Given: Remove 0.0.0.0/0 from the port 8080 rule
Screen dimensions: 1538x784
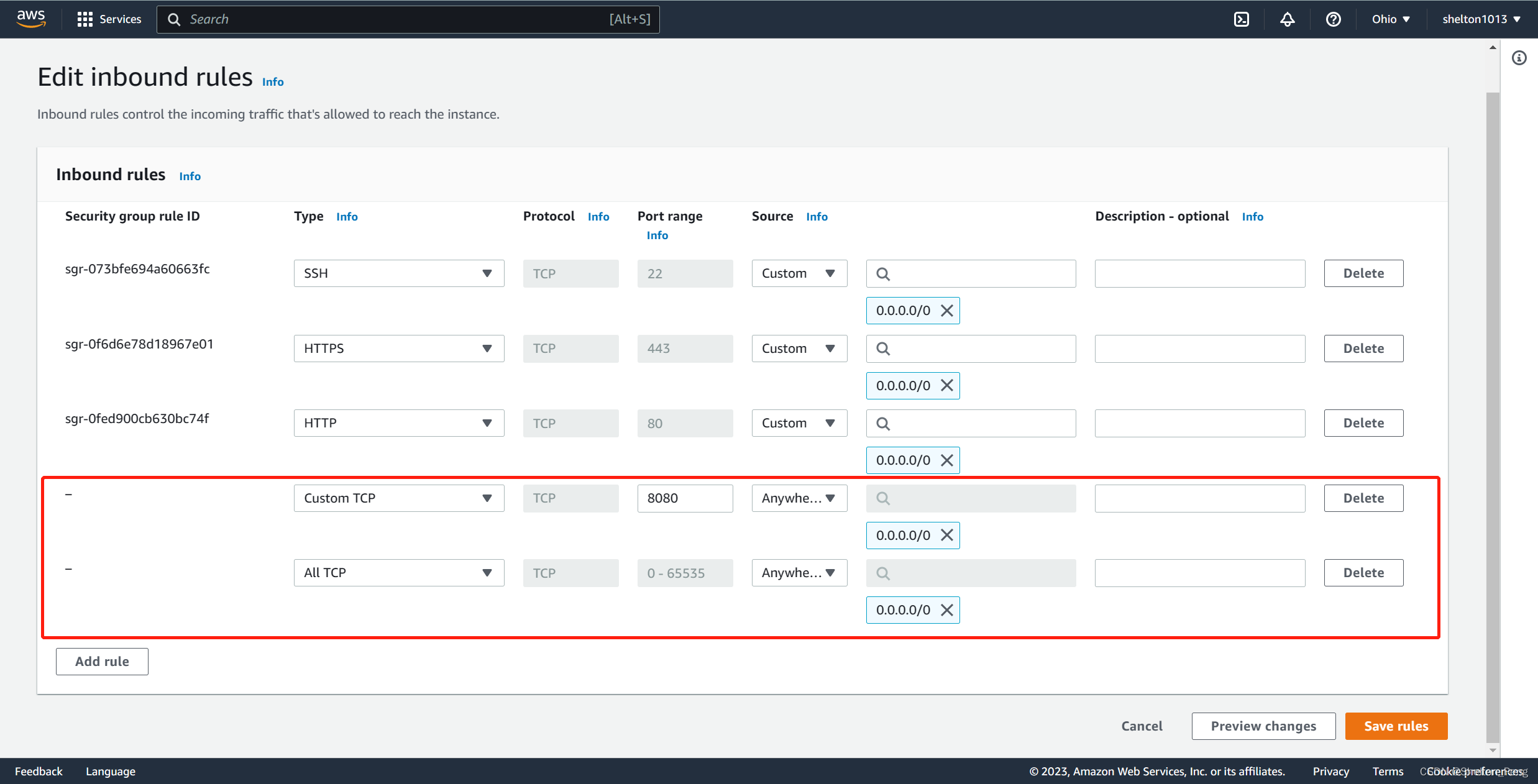Looking at the screenshot, I should [946, 536].
